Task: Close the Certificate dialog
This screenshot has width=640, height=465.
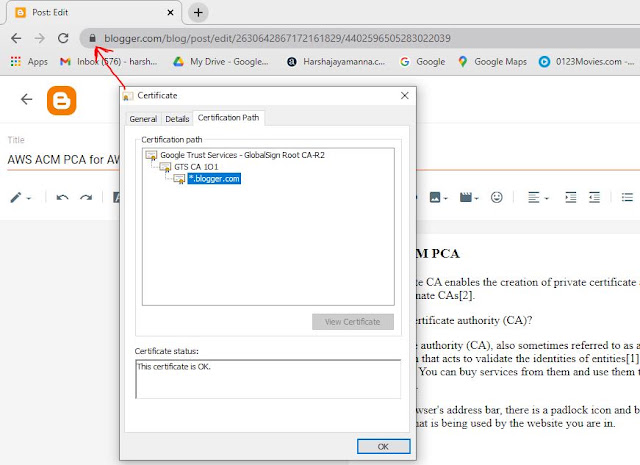Action: pyautogui.click(x=404, y=96)
